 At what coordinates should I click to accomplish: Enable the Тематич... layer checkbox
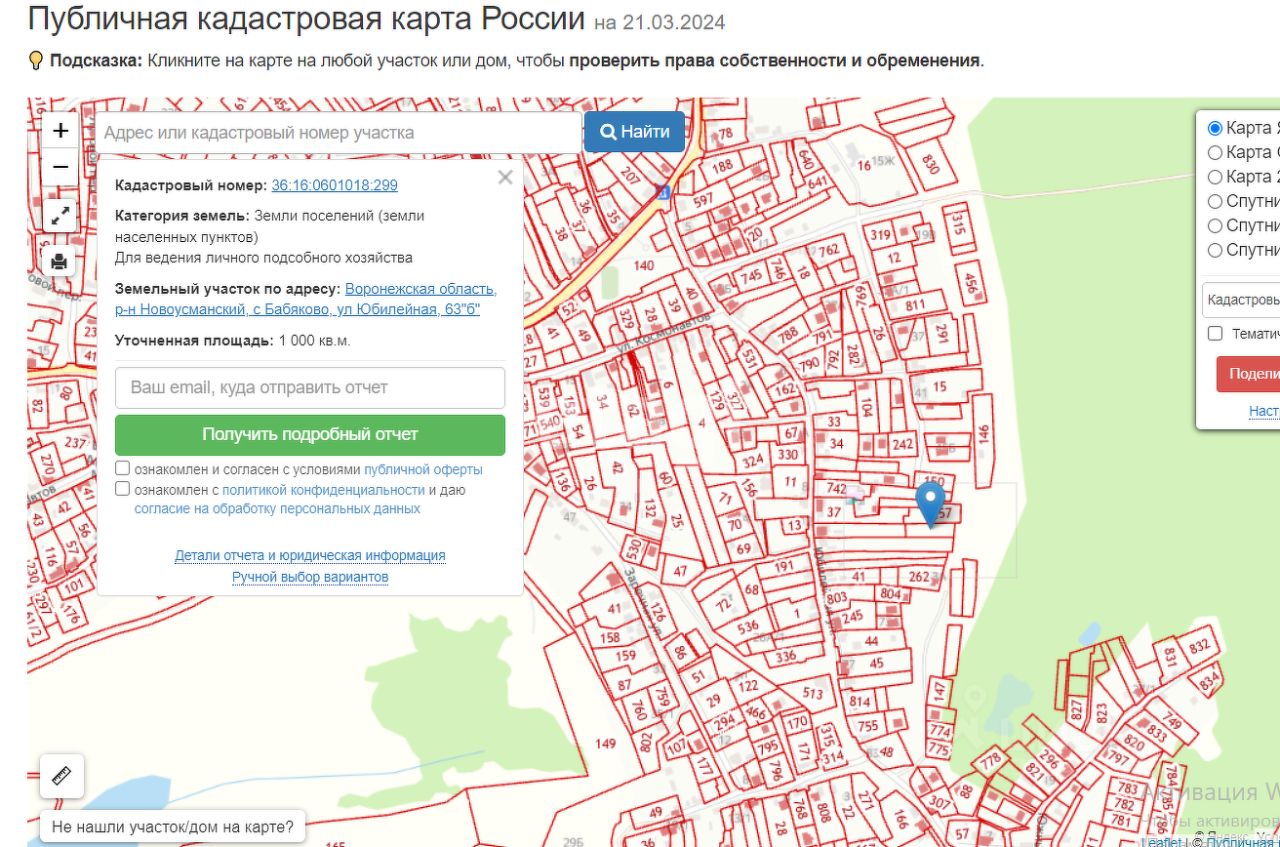click(x=1215, y=334)
